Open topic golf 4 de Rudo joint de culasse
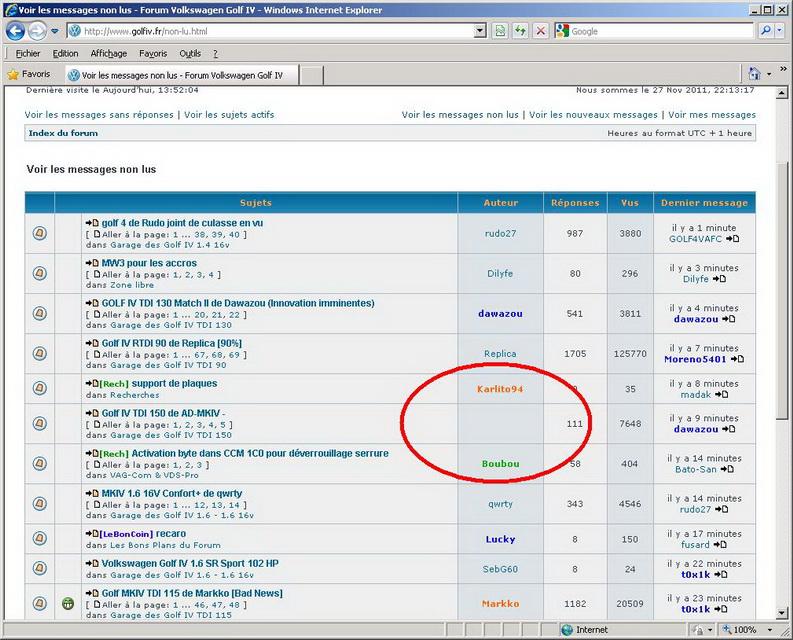The width and height of the screenshot is (793, 640). click(x=182, y=223)
